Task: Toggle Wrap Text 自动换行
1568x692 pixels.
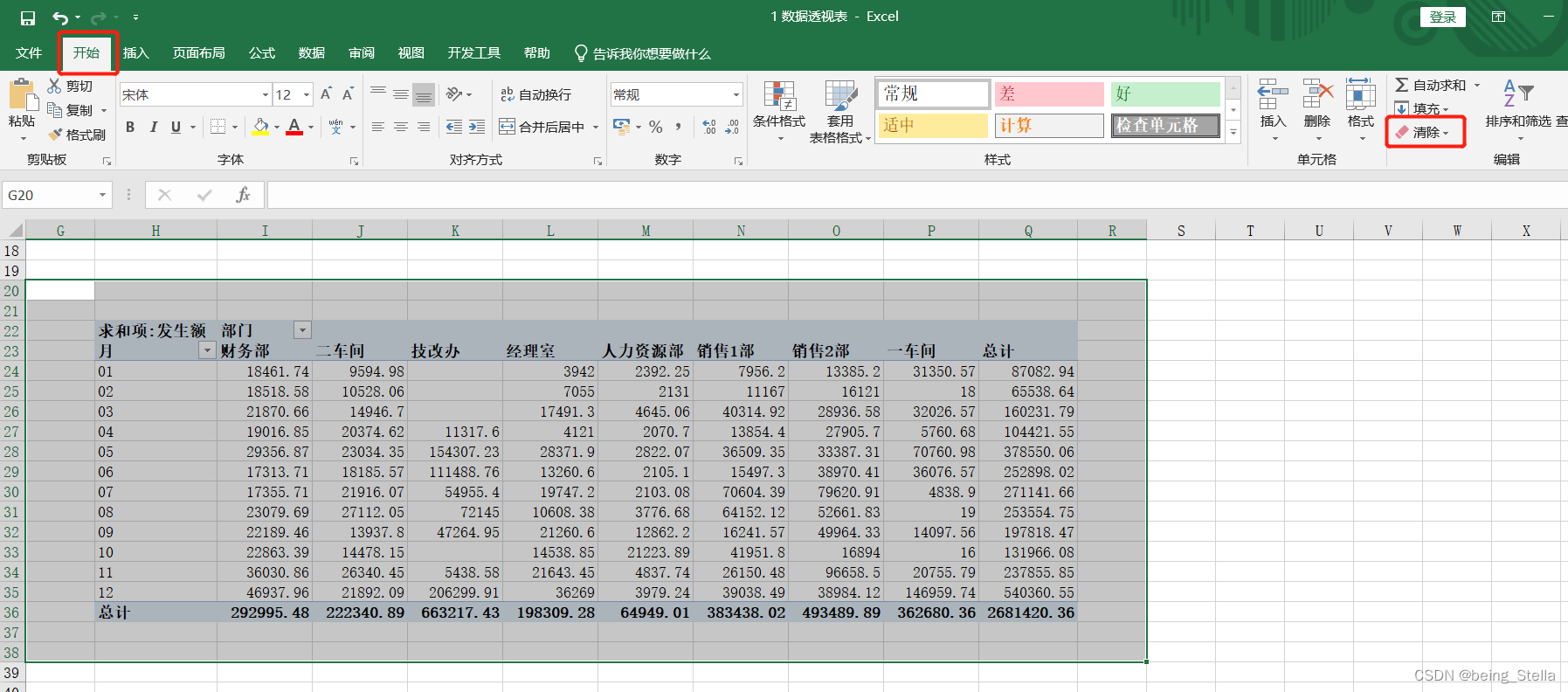Action: 535,94
